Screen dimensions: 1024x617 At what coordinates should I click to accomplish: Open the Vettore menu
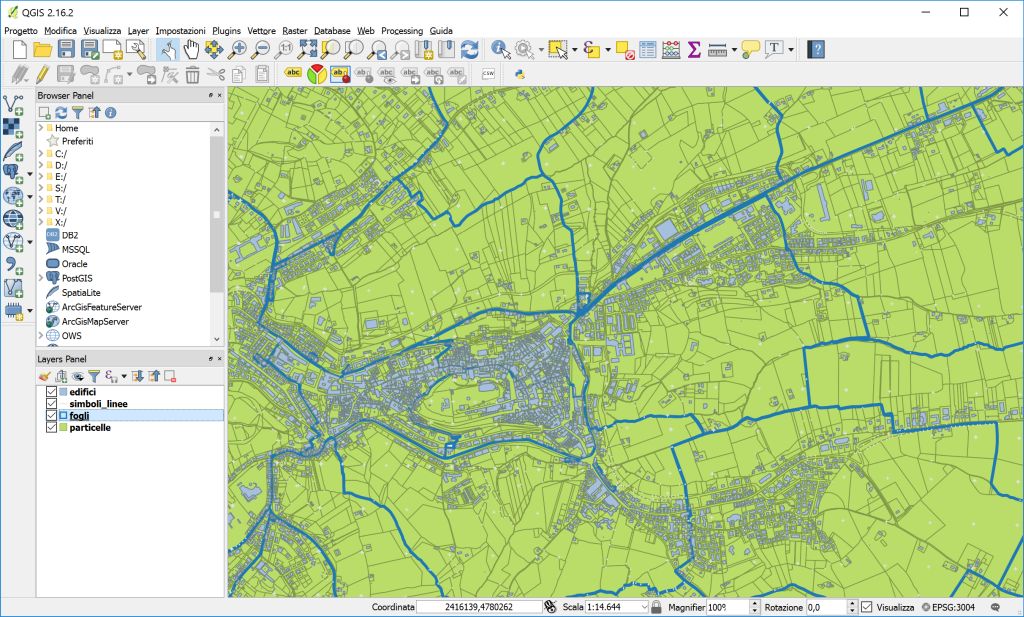point(261,31)
